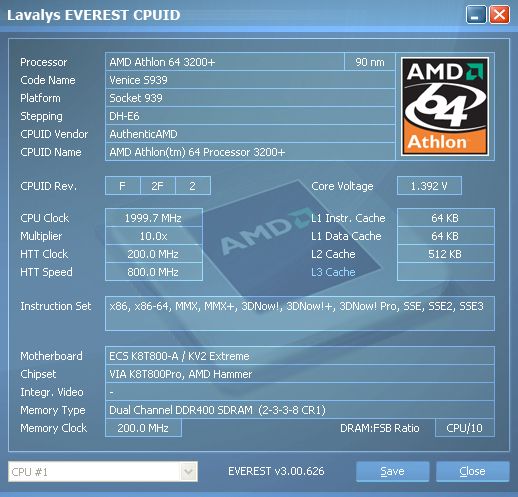This screenshot has height=497, width=518.
Task: Click the AuthenticAMD vendor string
Action: (250, 134)
